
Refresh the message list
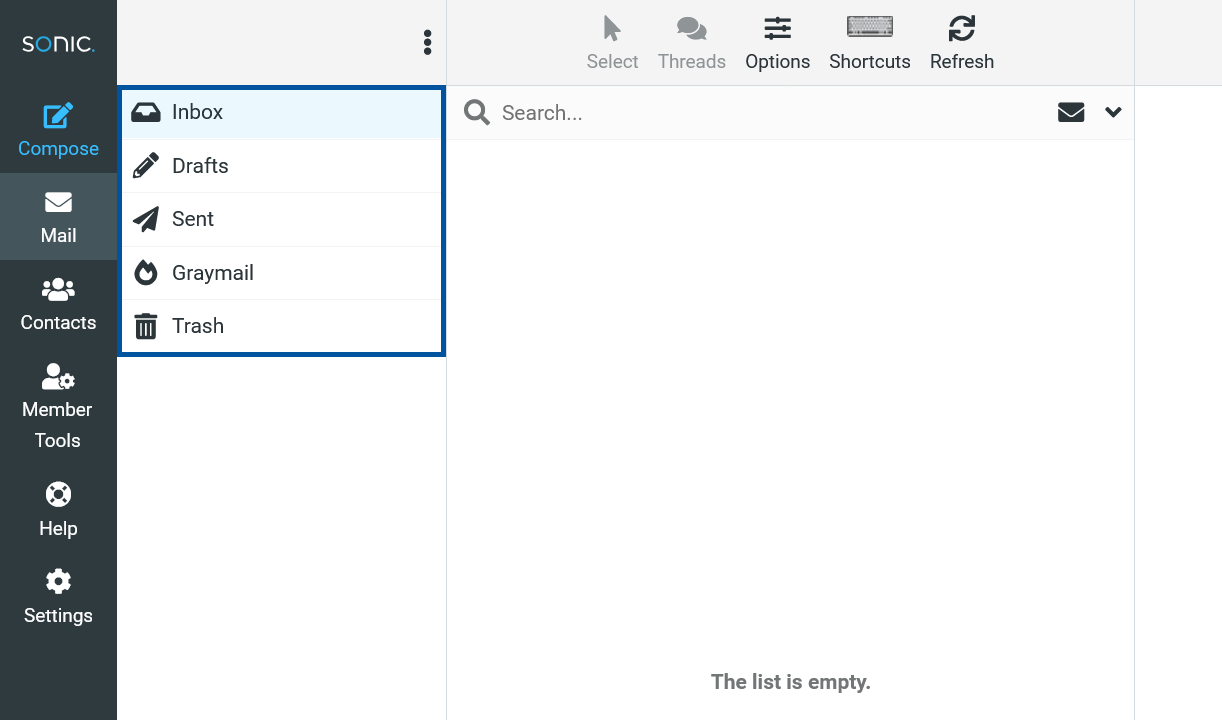pyautogui.click(x=962, y=43)
